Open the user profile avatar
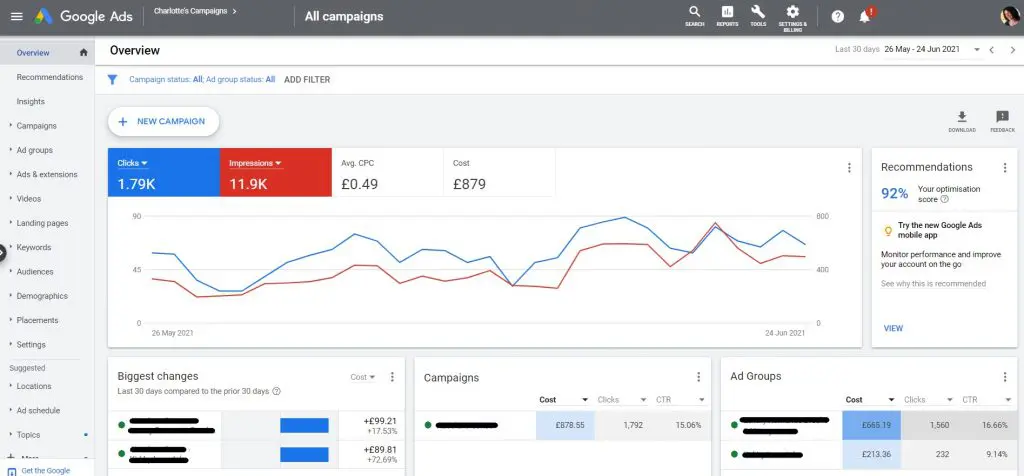Viewport: 1024px width, 476px height. pyautogui.click(x=1008, y=16)
